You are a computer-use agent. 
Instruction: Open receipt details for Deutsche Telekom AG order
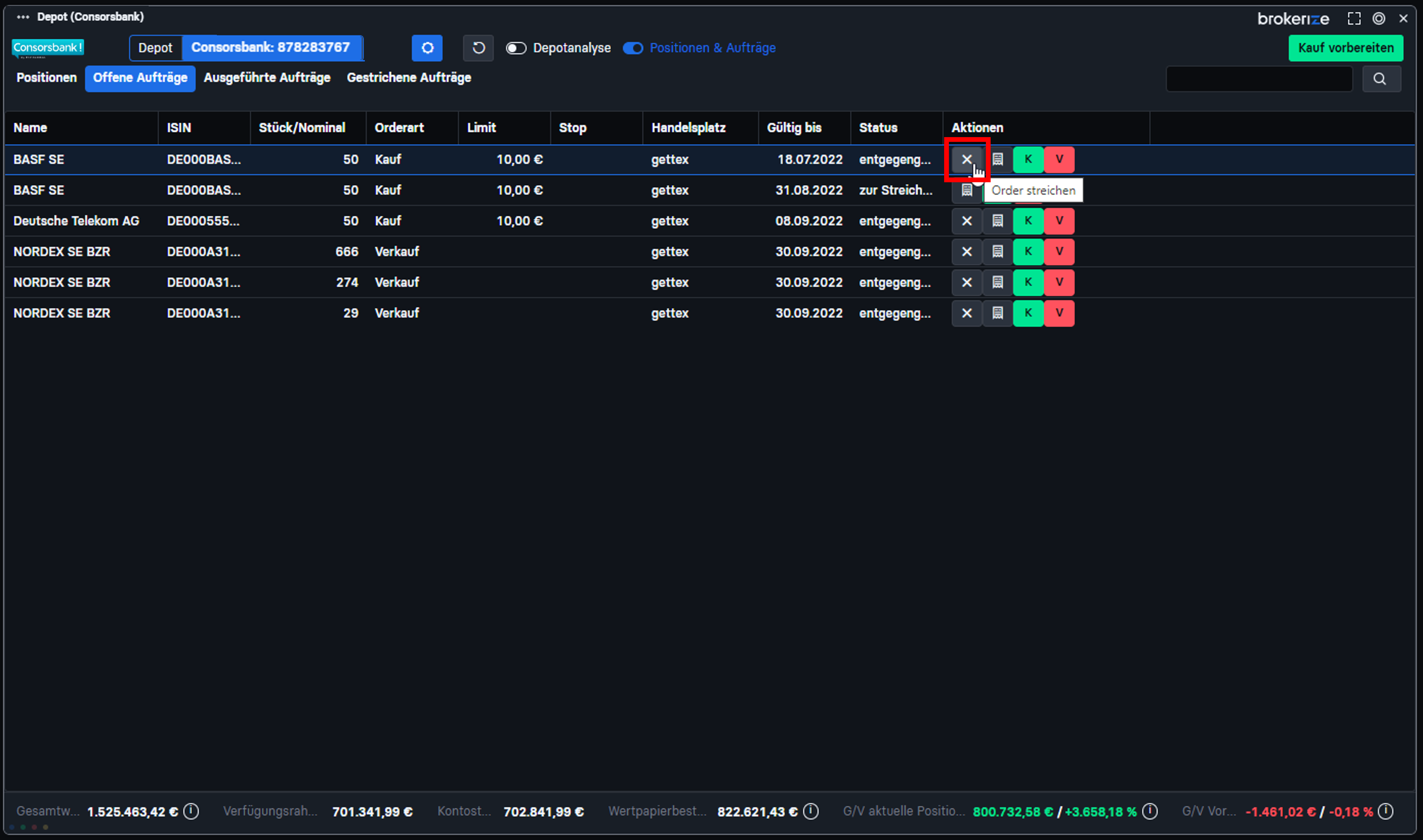click(x=997, y=221)
